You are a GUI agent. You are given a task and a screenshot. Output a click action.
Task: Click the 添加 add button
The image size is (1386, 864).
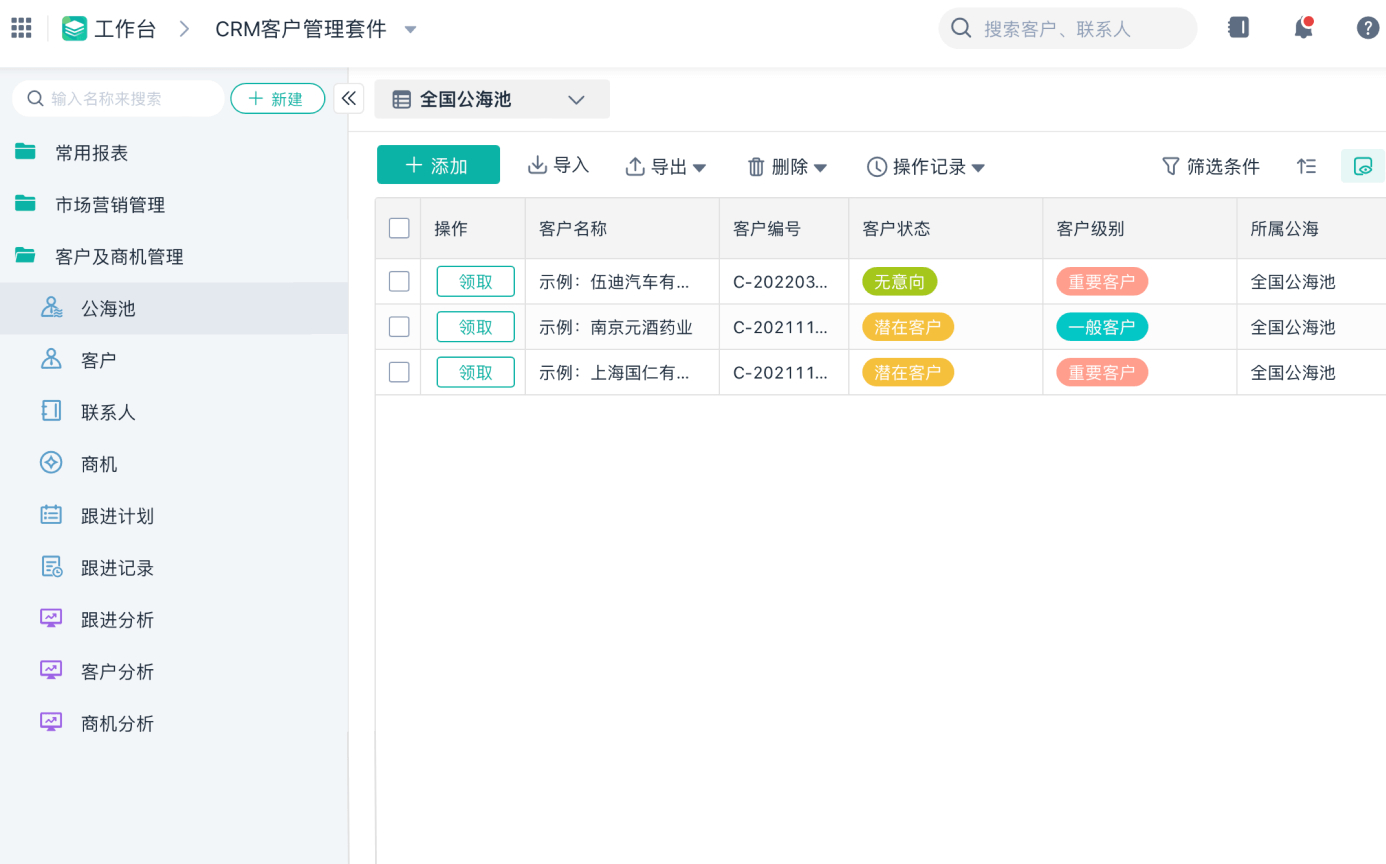tap(438, 165)
